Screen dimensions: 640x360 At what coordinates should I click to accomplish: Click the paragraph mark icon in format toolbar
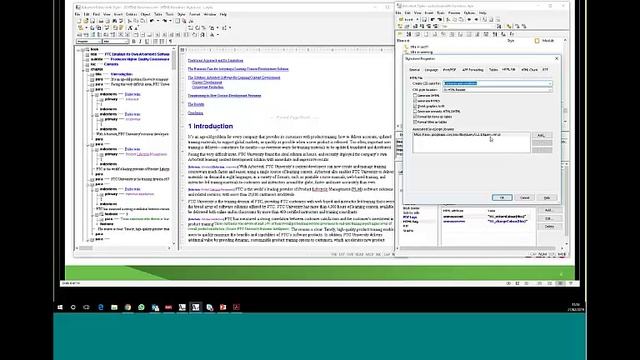click(170, 41)
